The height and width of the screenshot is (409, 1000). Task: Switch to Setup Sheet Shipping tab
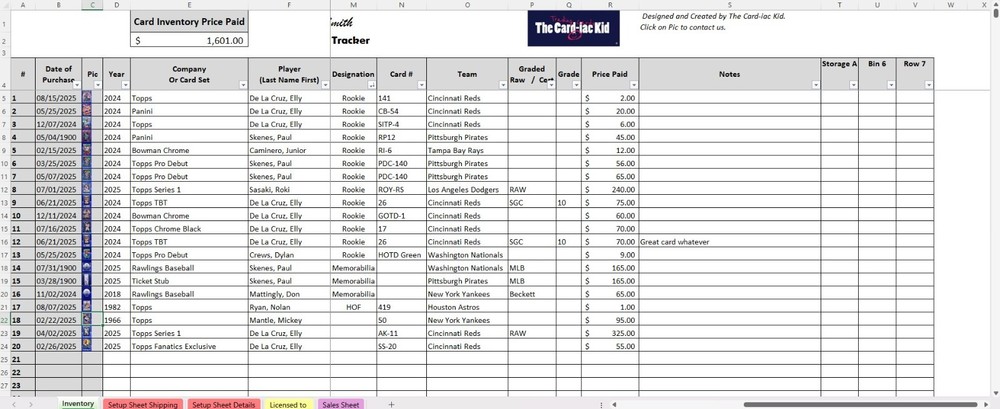(x=143, y=405)
